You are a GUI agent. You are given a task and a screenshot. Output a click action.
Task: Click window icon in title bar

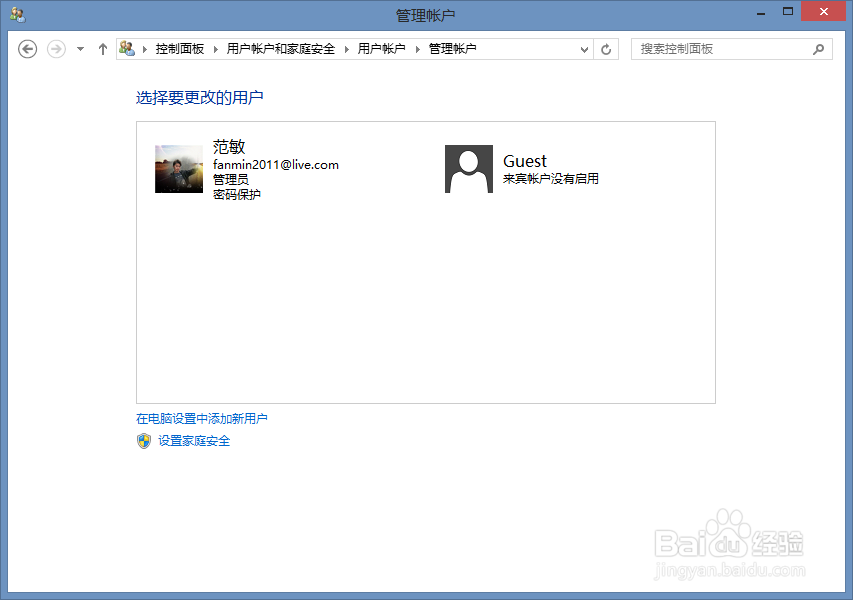(18, 15)
